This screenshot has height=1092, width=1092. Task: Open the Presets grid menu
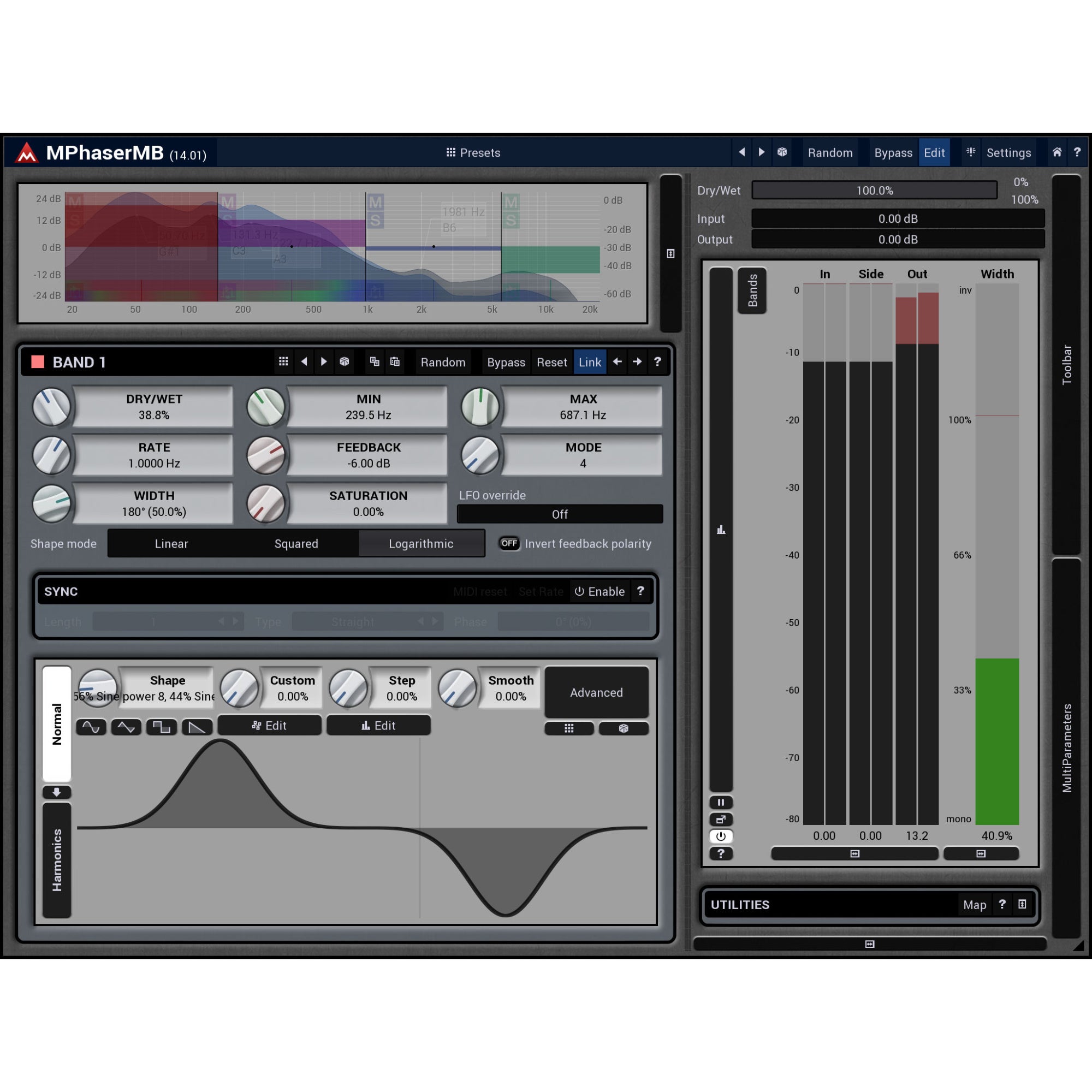click(472, 153)
